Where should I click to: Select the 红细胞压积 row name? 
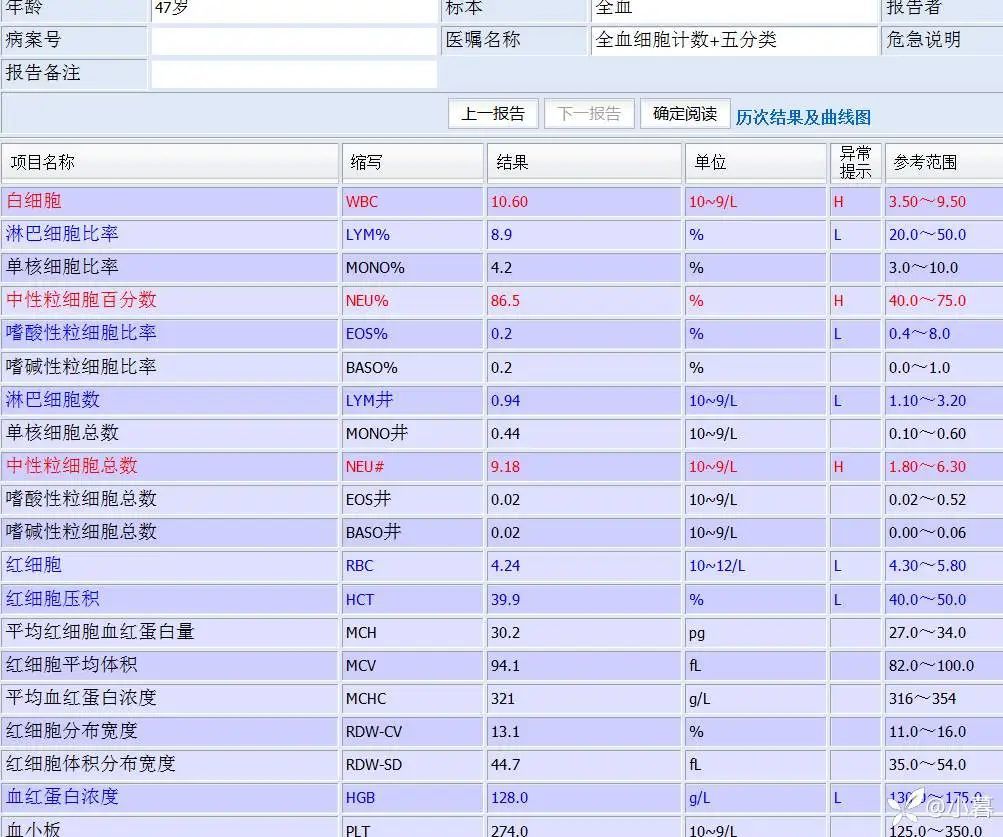coord(53,599)
